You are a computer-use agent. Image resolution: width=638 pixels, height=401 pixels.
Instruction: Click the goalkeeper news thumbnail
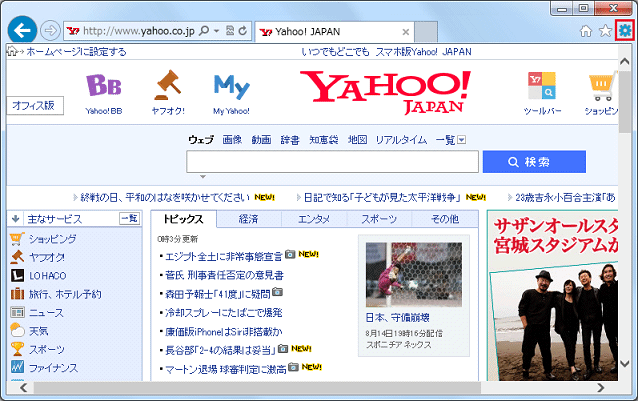414,275
